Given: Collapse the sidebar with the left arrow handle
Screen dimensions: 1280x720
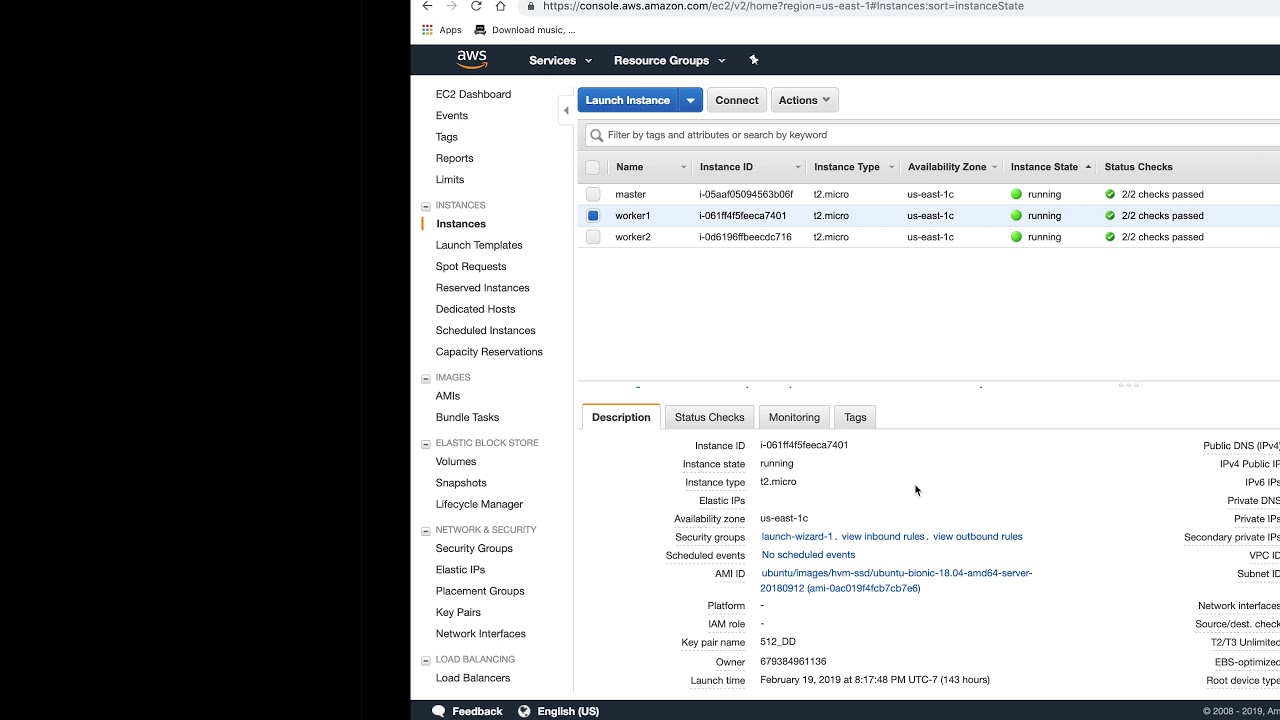Looking at the screenshot, I should click(566, 110).
